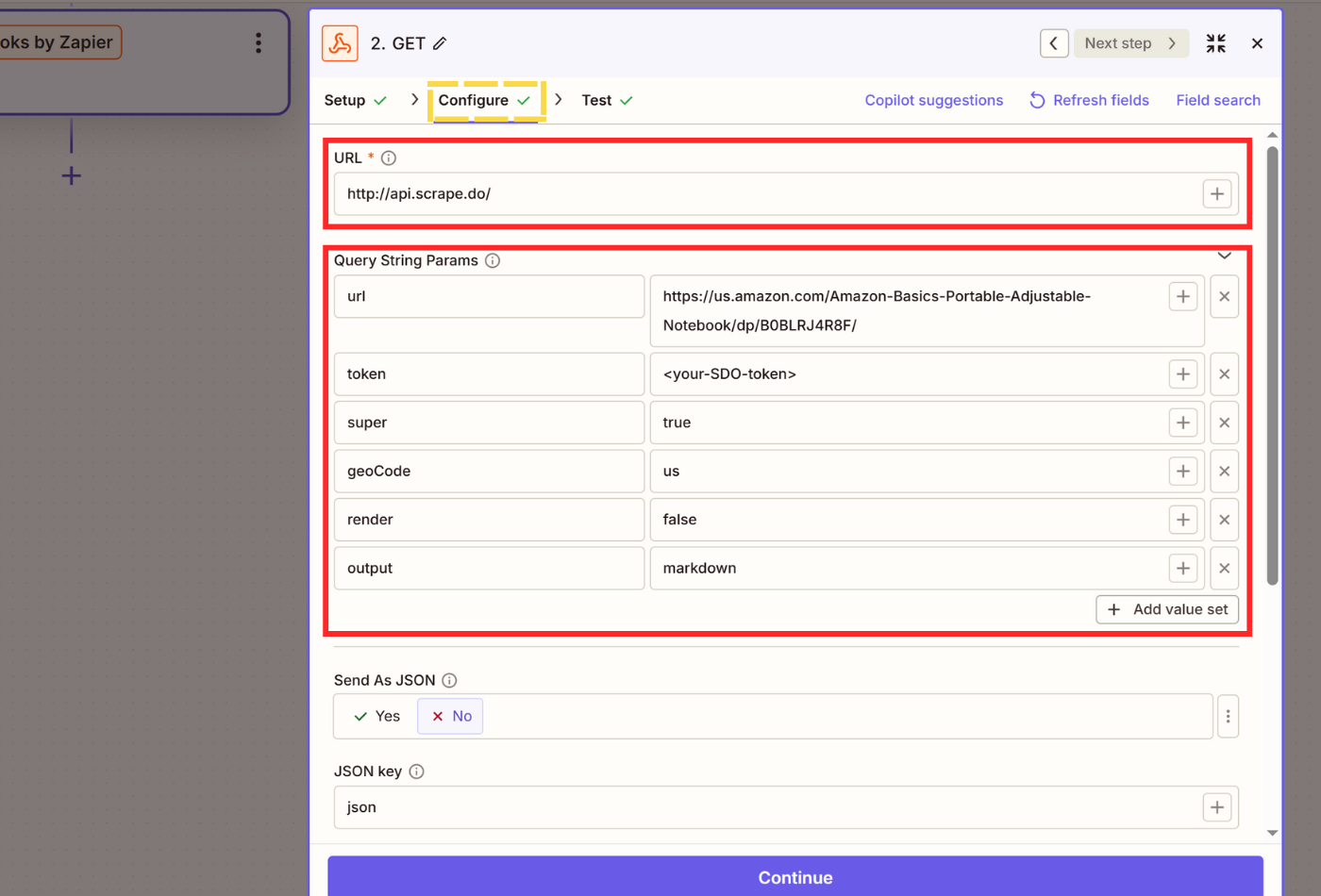Click the Continue button
Image resolution: width=1321 pixels, height=896 pixels.
794,877
